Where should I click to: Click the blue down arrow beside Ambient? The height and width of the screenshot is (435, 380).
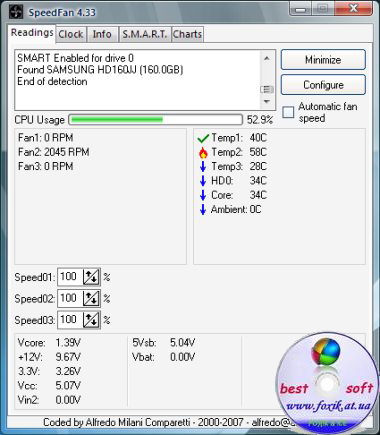203,209
